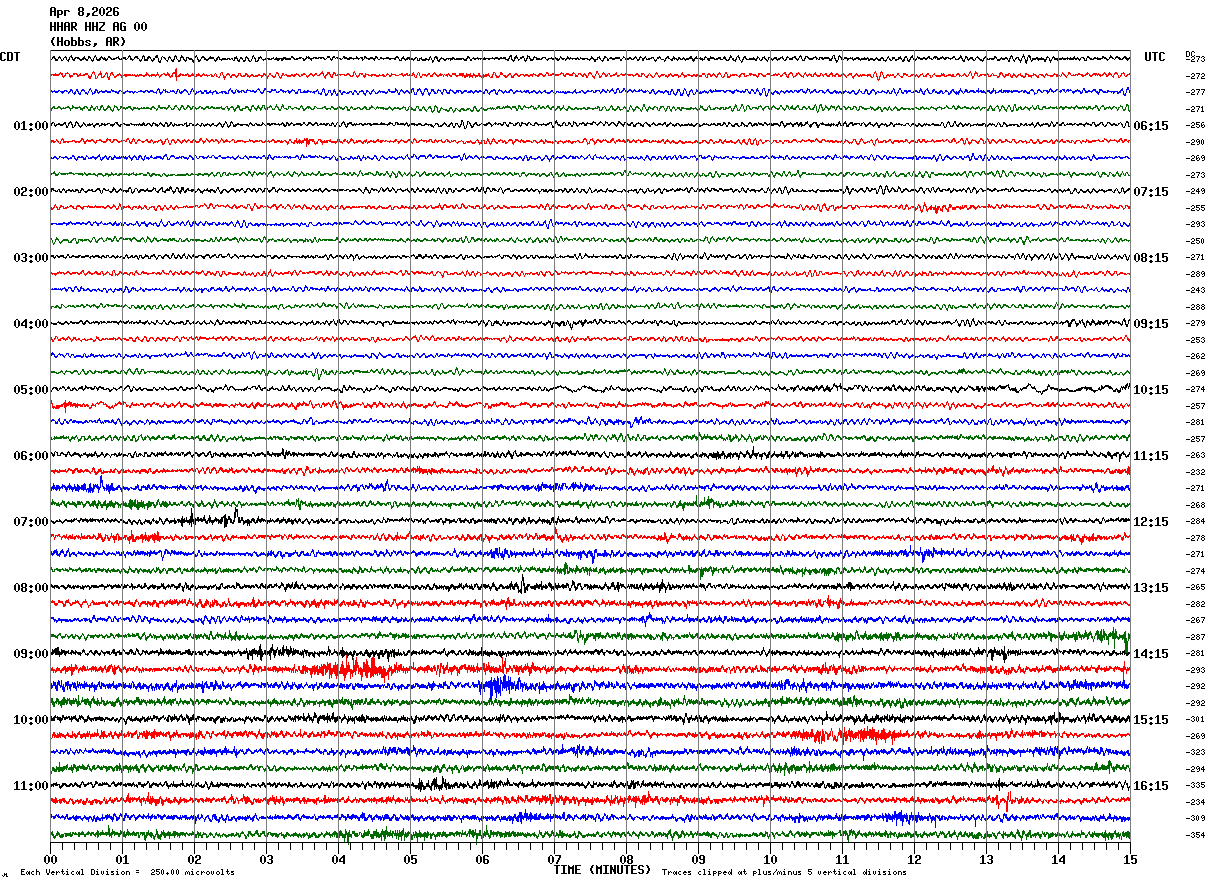Click the '15' minute axis tick label
The width and height of the screenshot is (1210, 886).
pyautogui.click(x=1130, y=859)
